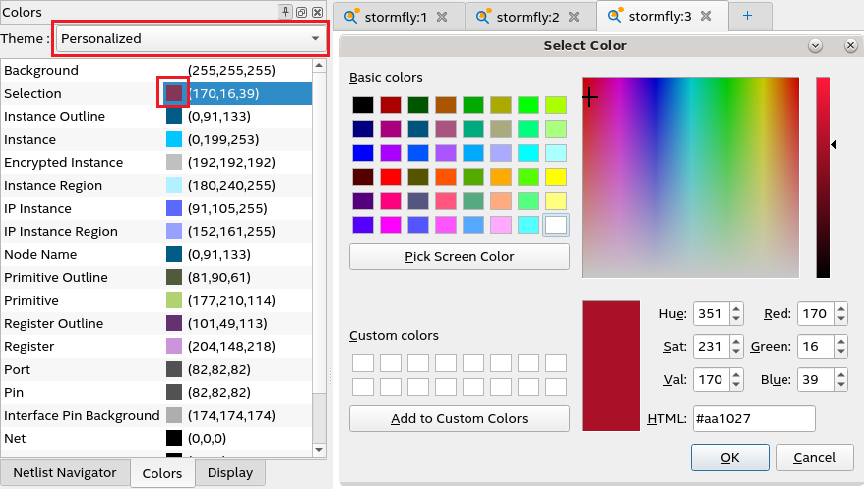Click the Primitive Outline color swatch
Image resolution: width=864 pixels, height=489 pixels.
174,277
